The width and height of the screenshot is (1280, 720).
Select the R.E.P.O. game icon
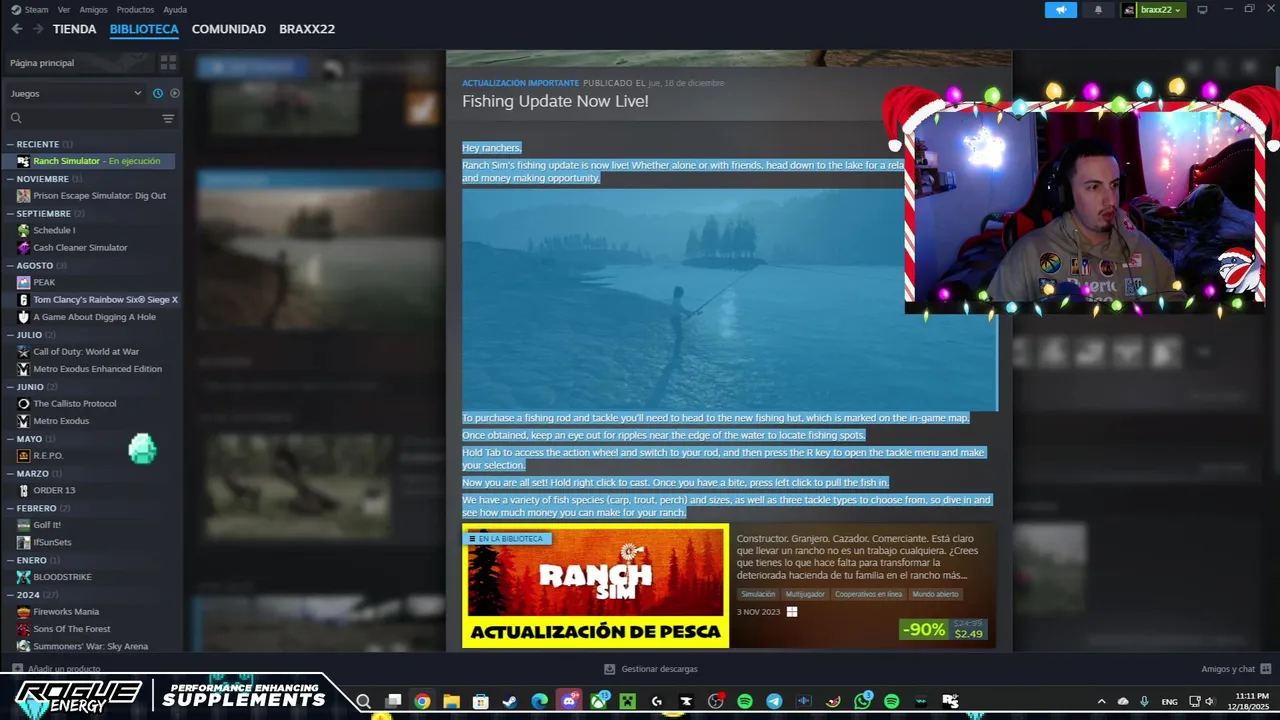coord(23,456)
